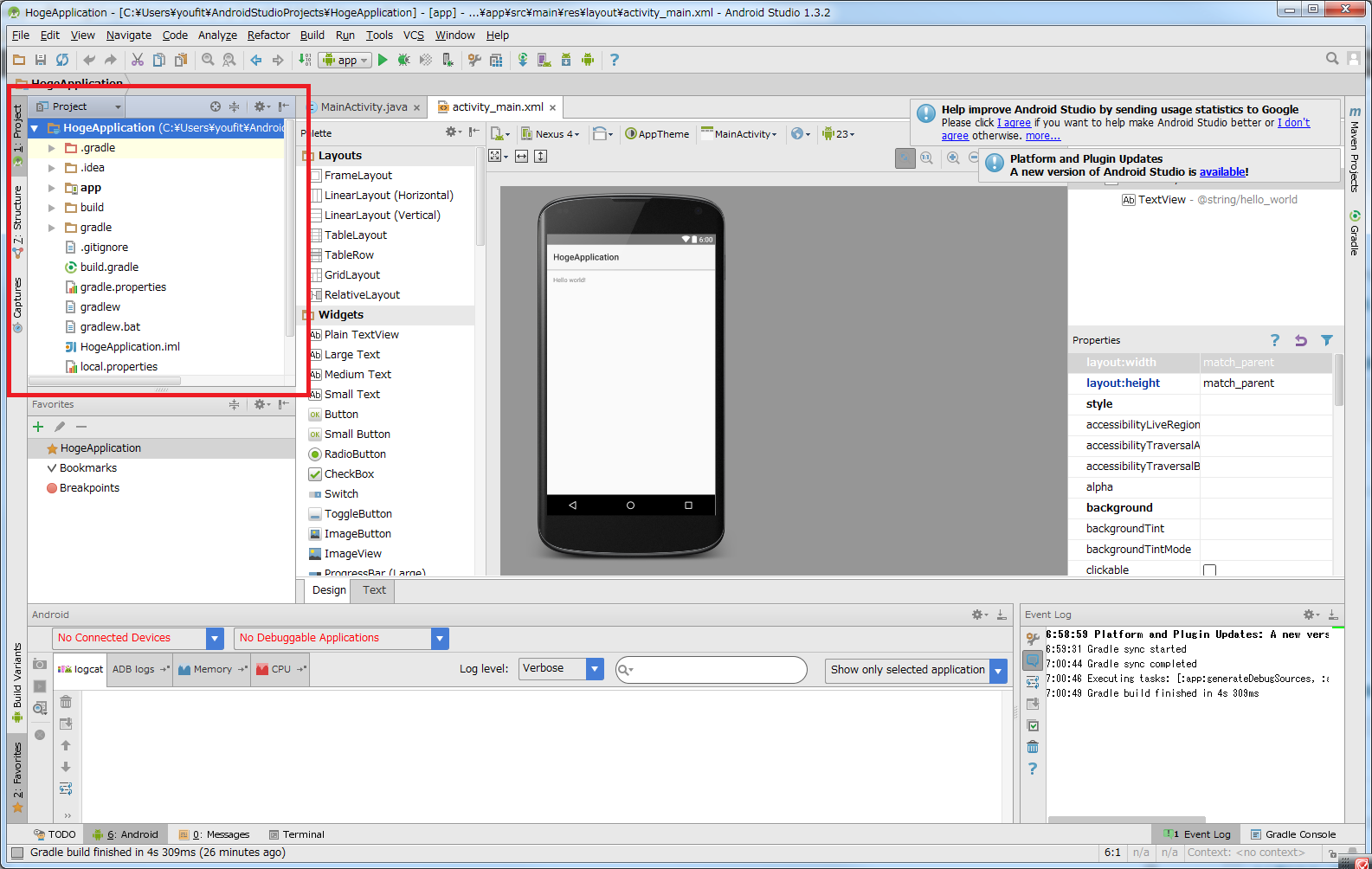
Task: Toggle the tool window quick access square in status bar
Action: click(17, 853)
